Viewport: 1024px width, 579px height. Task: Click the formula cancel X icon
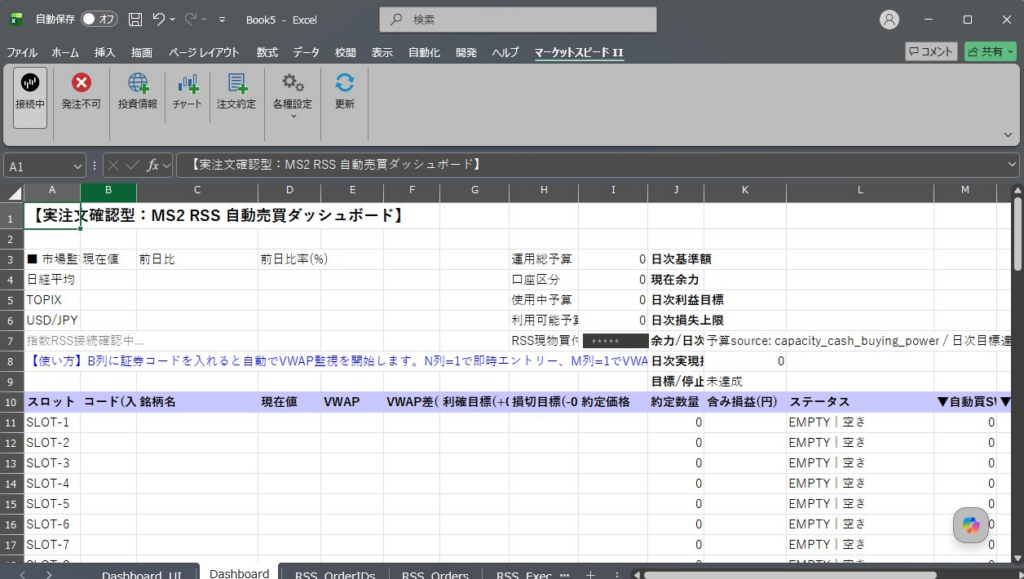pos(113,165)
